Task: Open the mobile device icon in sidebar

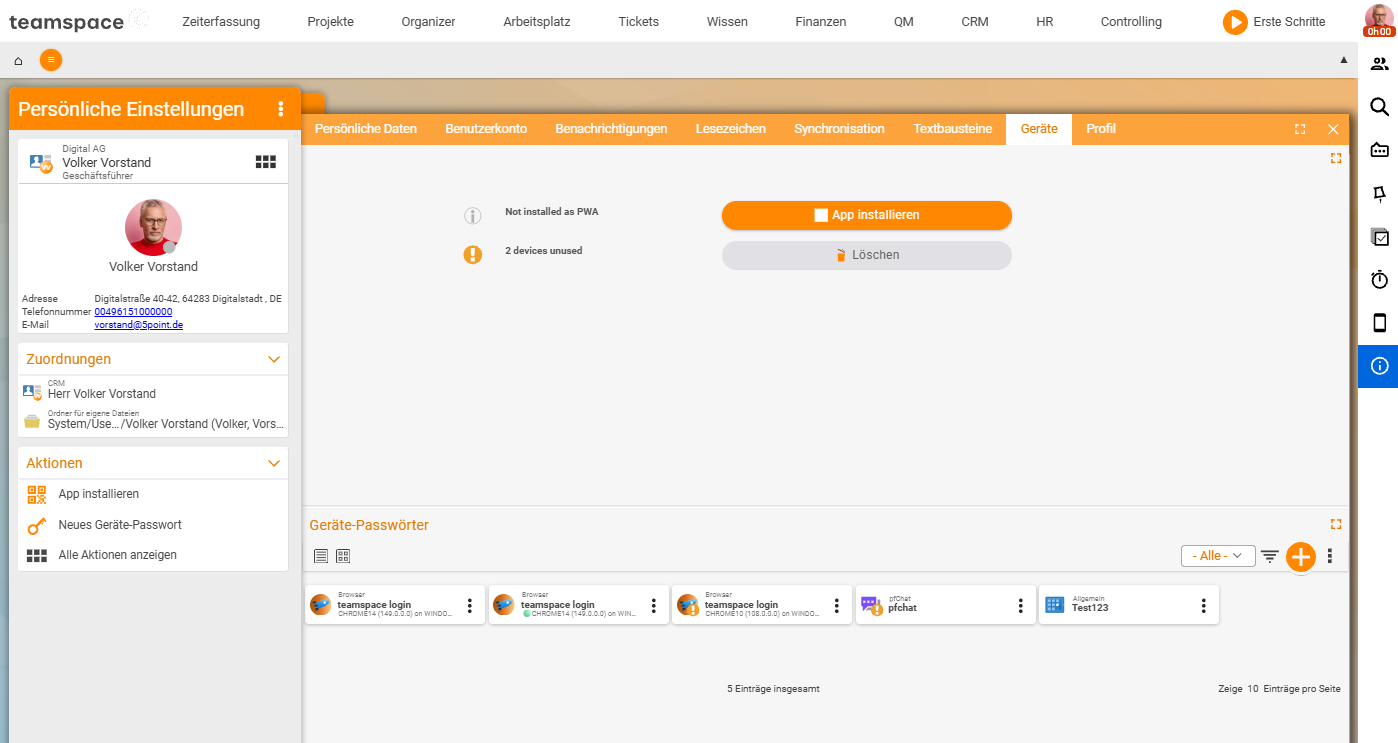Action: (x=1379, y=323)
